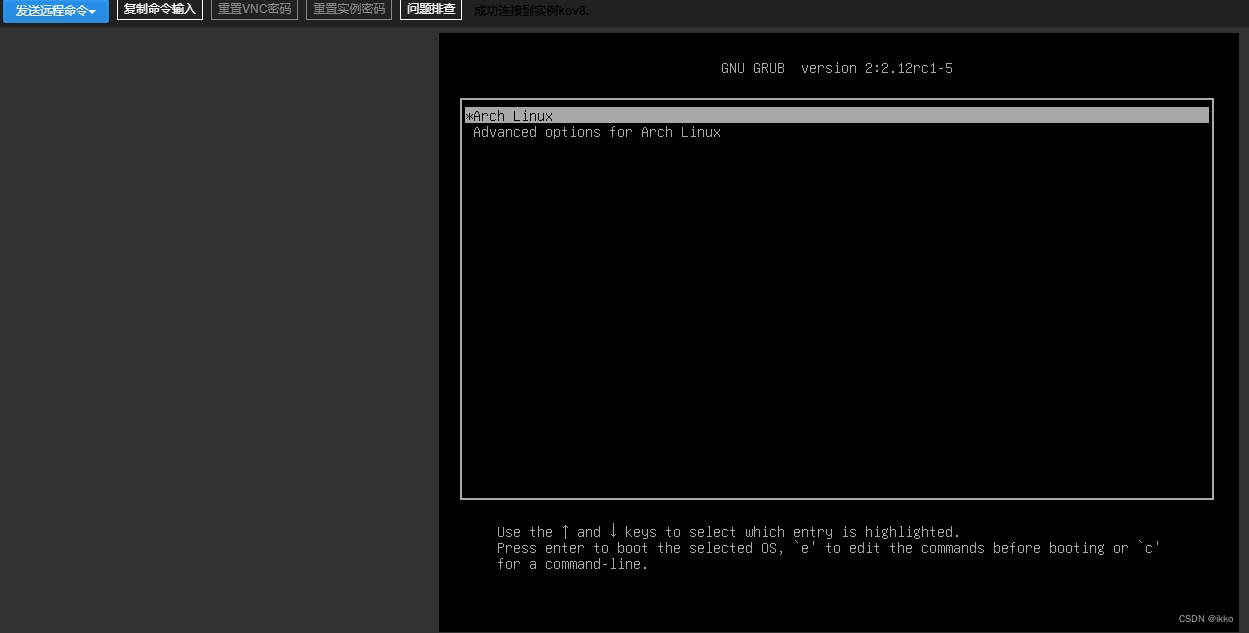Select the Arch Linux boot entry
The width and height of the screenshot is (1249, 633).
[x=511, y=115]
